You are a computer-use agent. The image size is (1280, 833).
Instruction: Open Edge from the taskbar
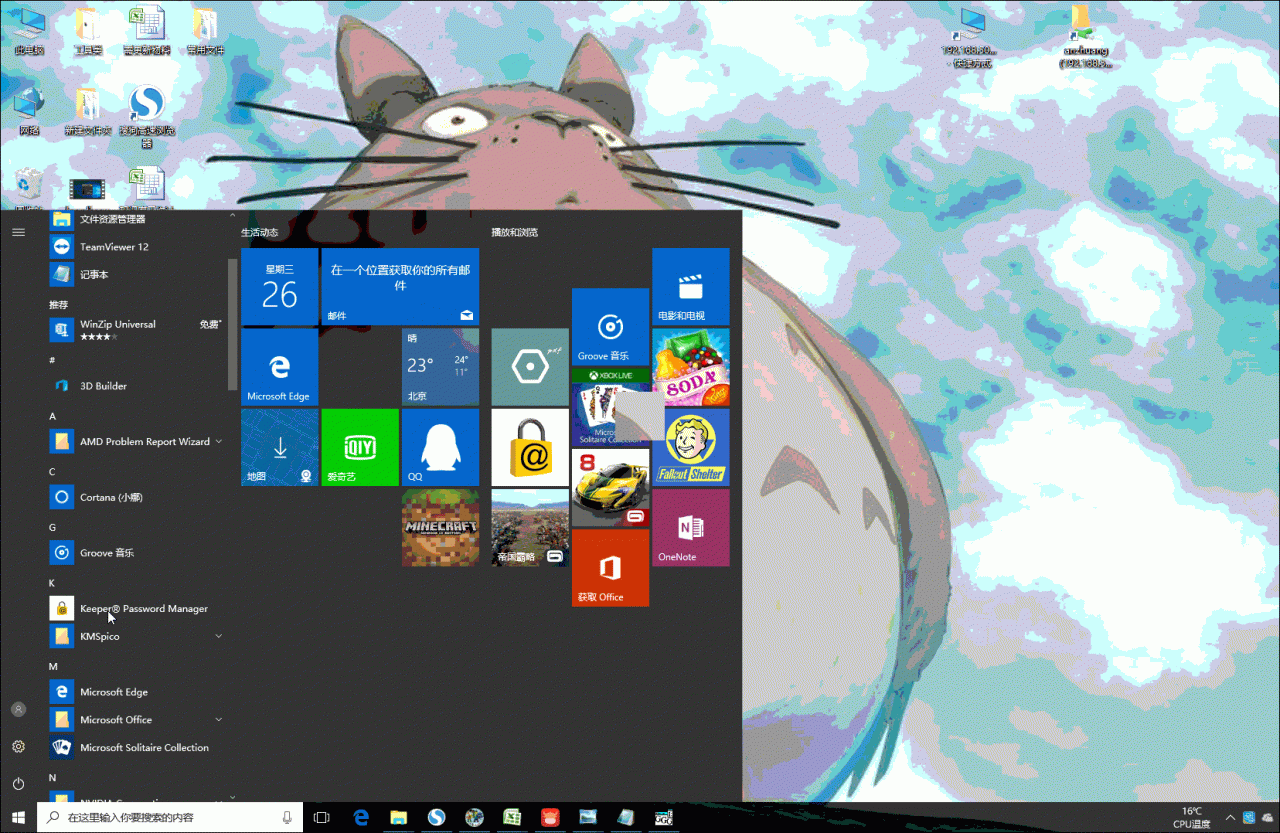[x=361, y=817]
